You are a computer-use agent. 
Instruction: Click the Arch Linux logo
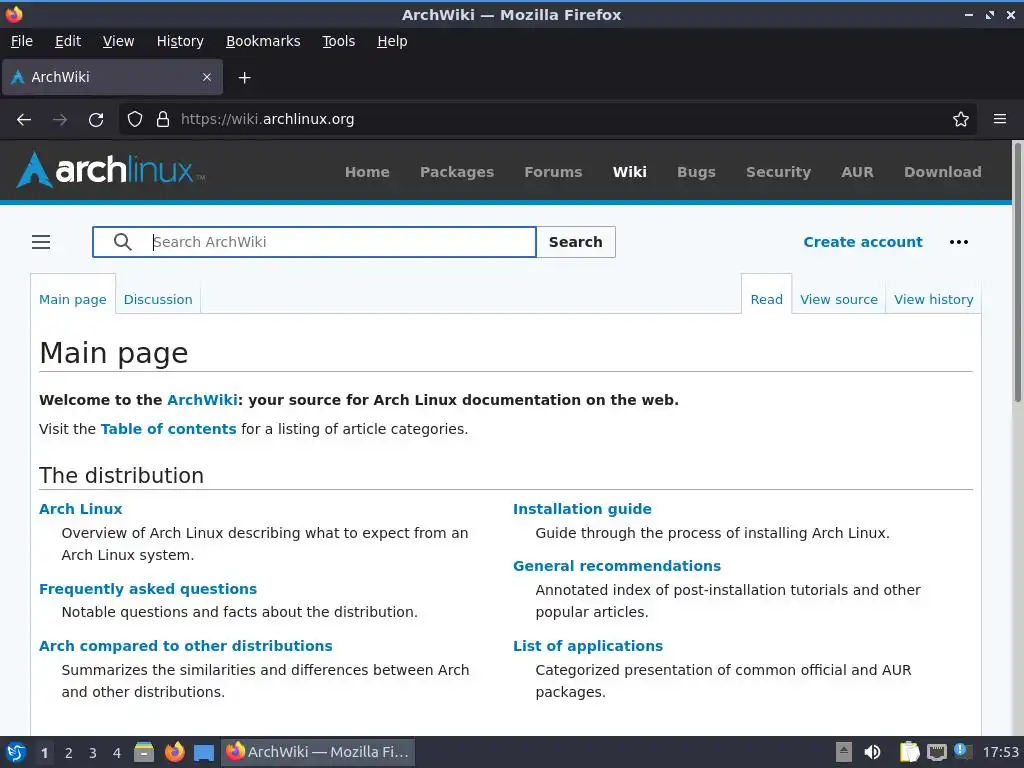[x=110, y=170]
